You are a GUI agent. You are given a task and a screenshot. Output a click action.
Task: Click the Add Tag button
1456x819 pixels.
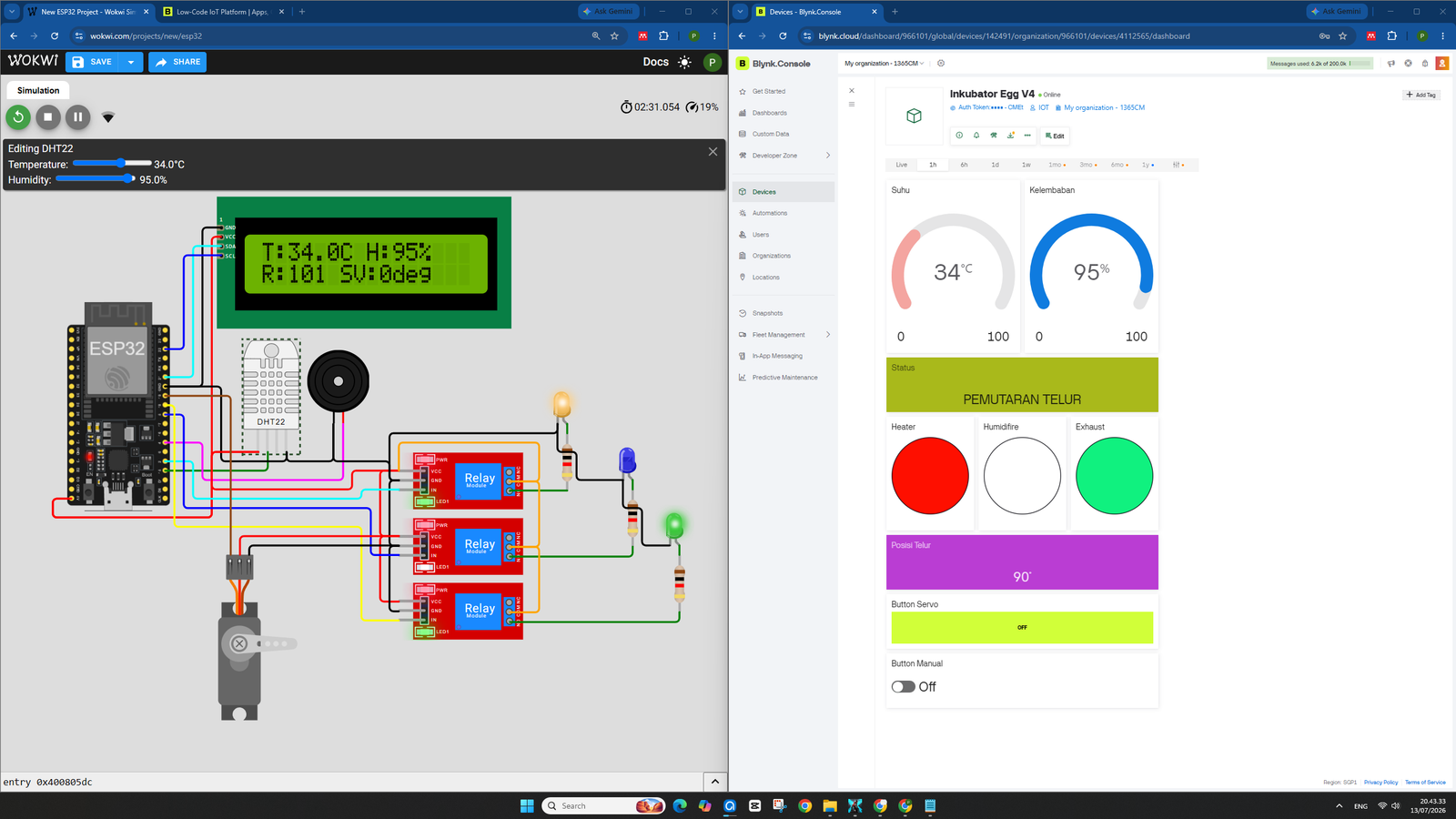point(1421,95)
